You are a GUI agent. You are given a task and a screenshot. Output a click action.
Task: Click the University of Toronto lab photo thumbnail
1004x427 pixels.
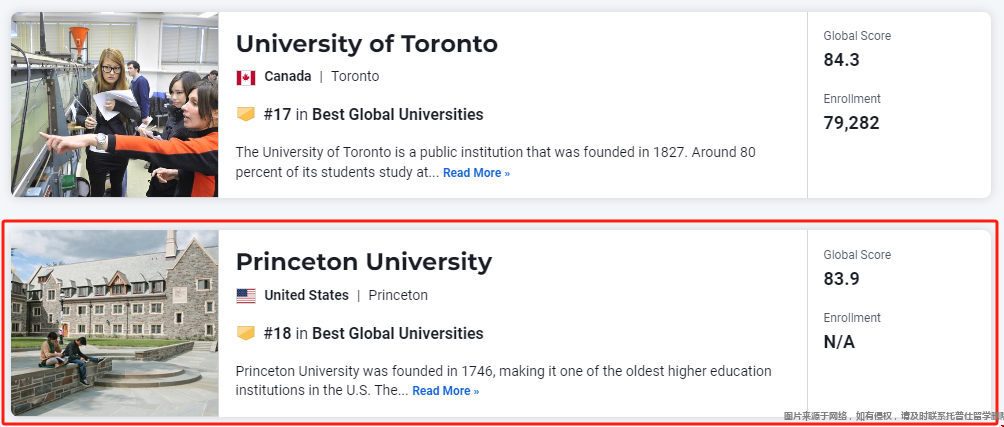[115, 104]
